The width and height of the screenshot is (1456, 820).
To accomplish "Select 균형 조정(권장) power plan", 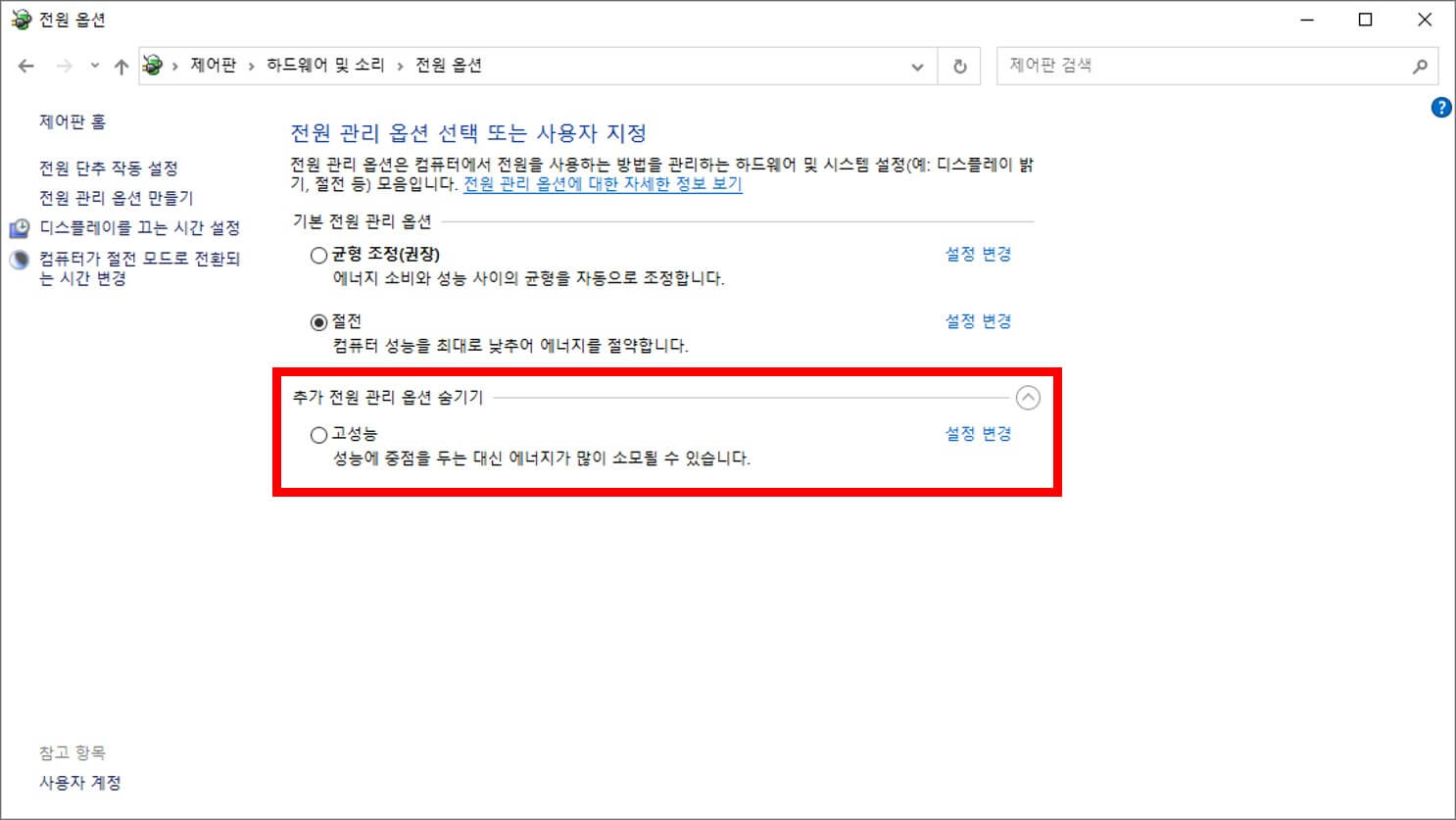I will tap(318, 256).
